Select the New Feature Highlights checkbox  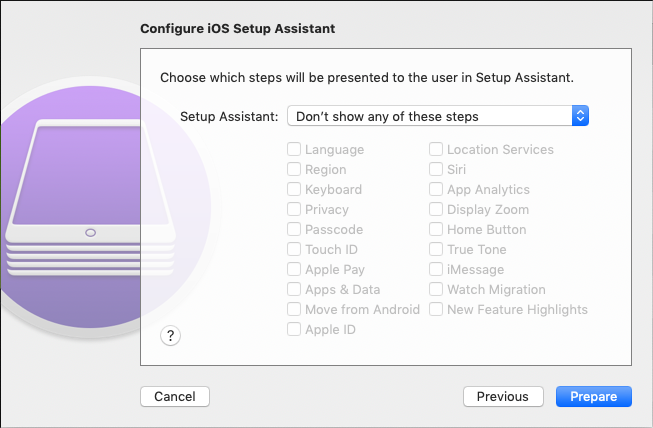[x=437, y=310]
